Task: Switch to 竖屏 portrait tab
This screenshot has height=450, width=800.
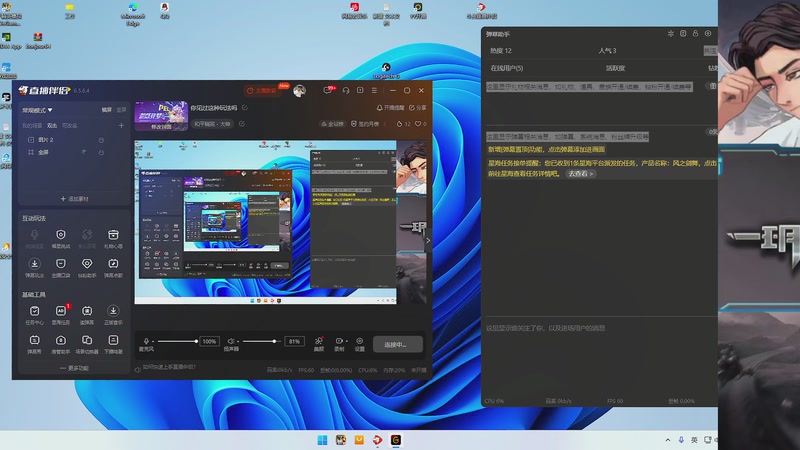Action: pos(121,110)
